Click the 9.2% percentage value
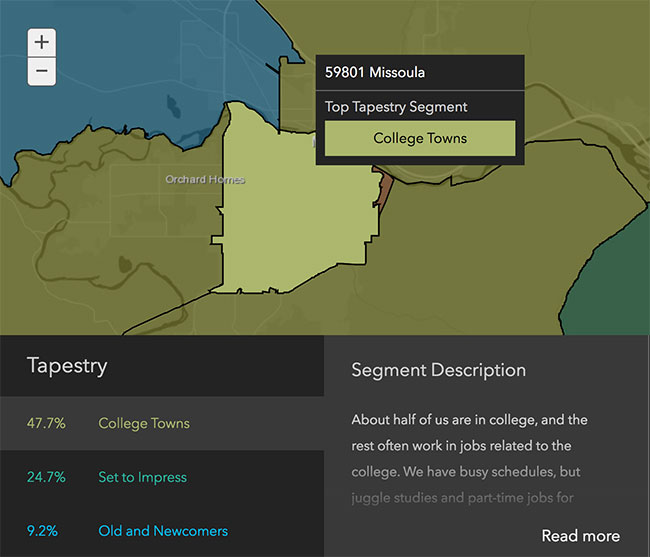This screenshot has height=557, width=650. tap(43, 531)
